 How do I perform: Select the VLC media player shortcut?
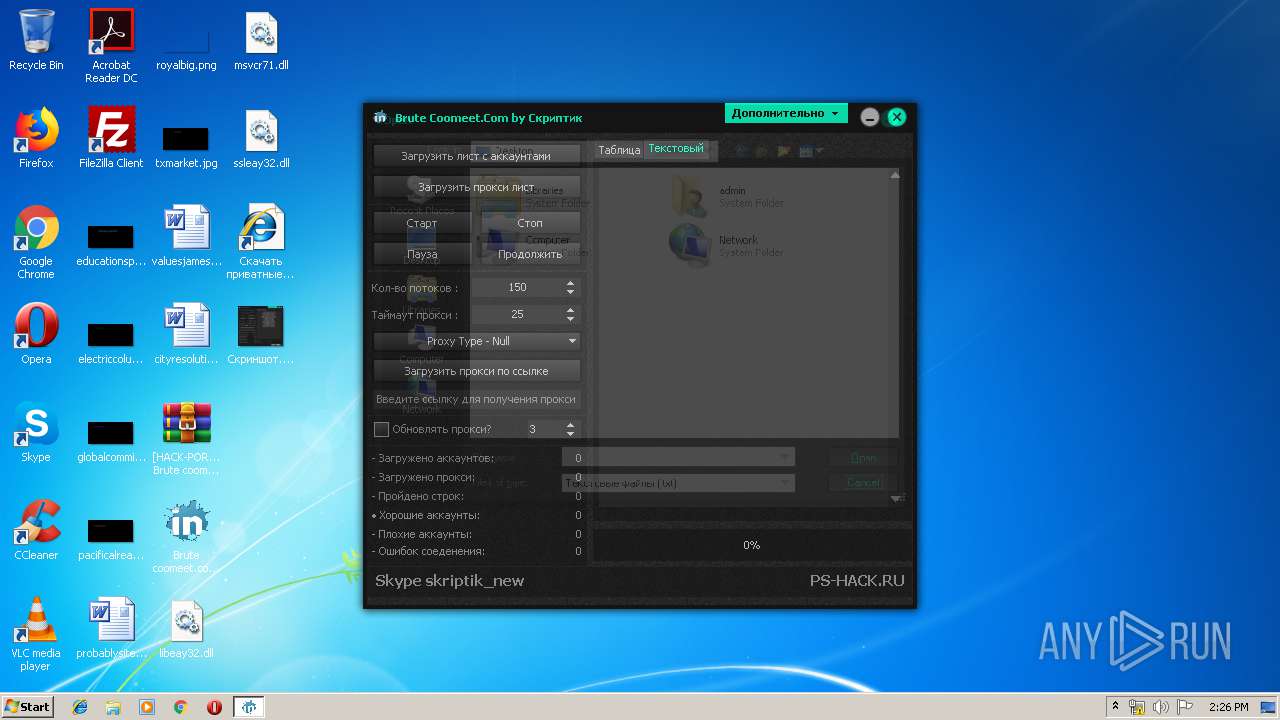click(36, 634)
